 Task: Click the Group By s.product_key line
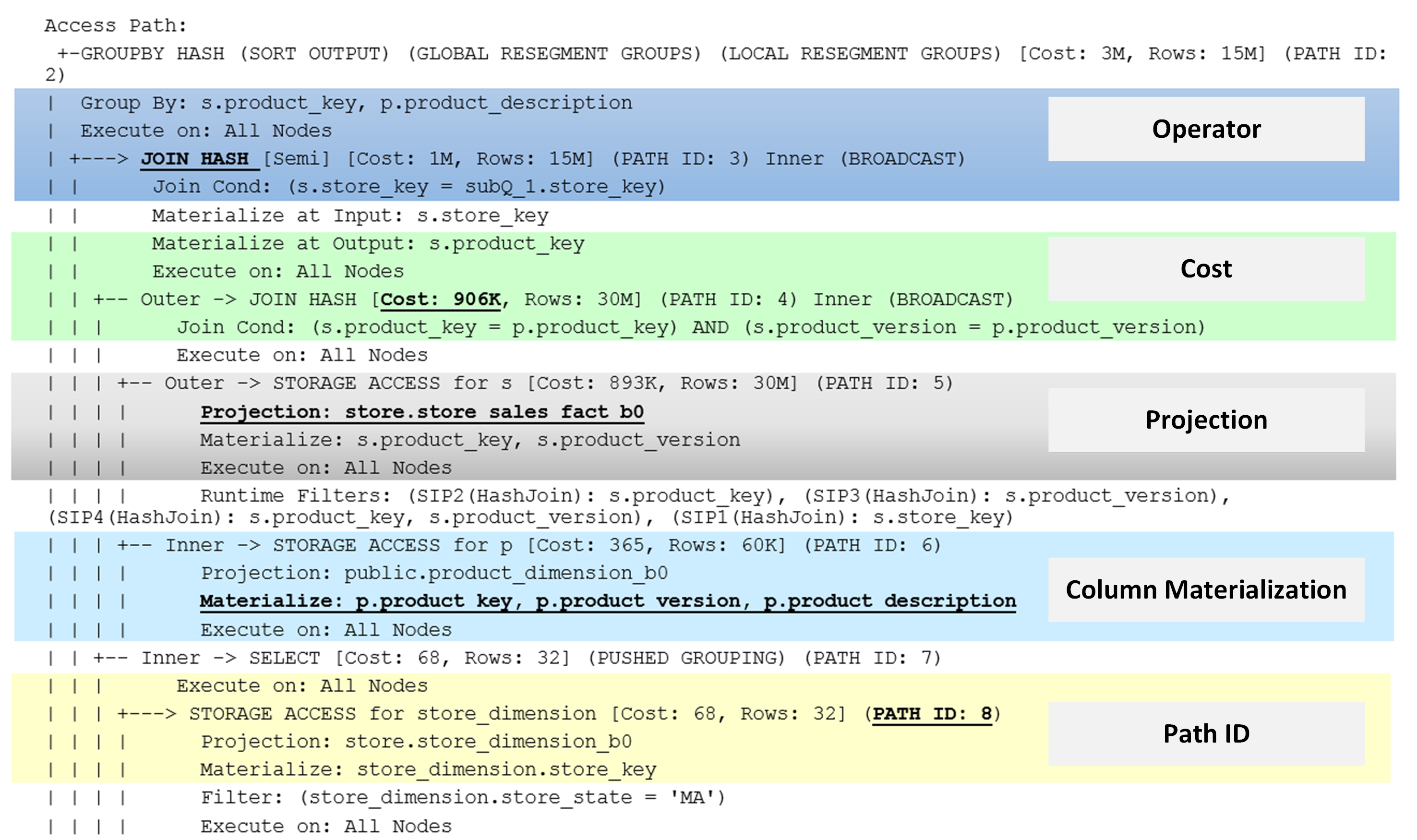click(x=357, y=103)
